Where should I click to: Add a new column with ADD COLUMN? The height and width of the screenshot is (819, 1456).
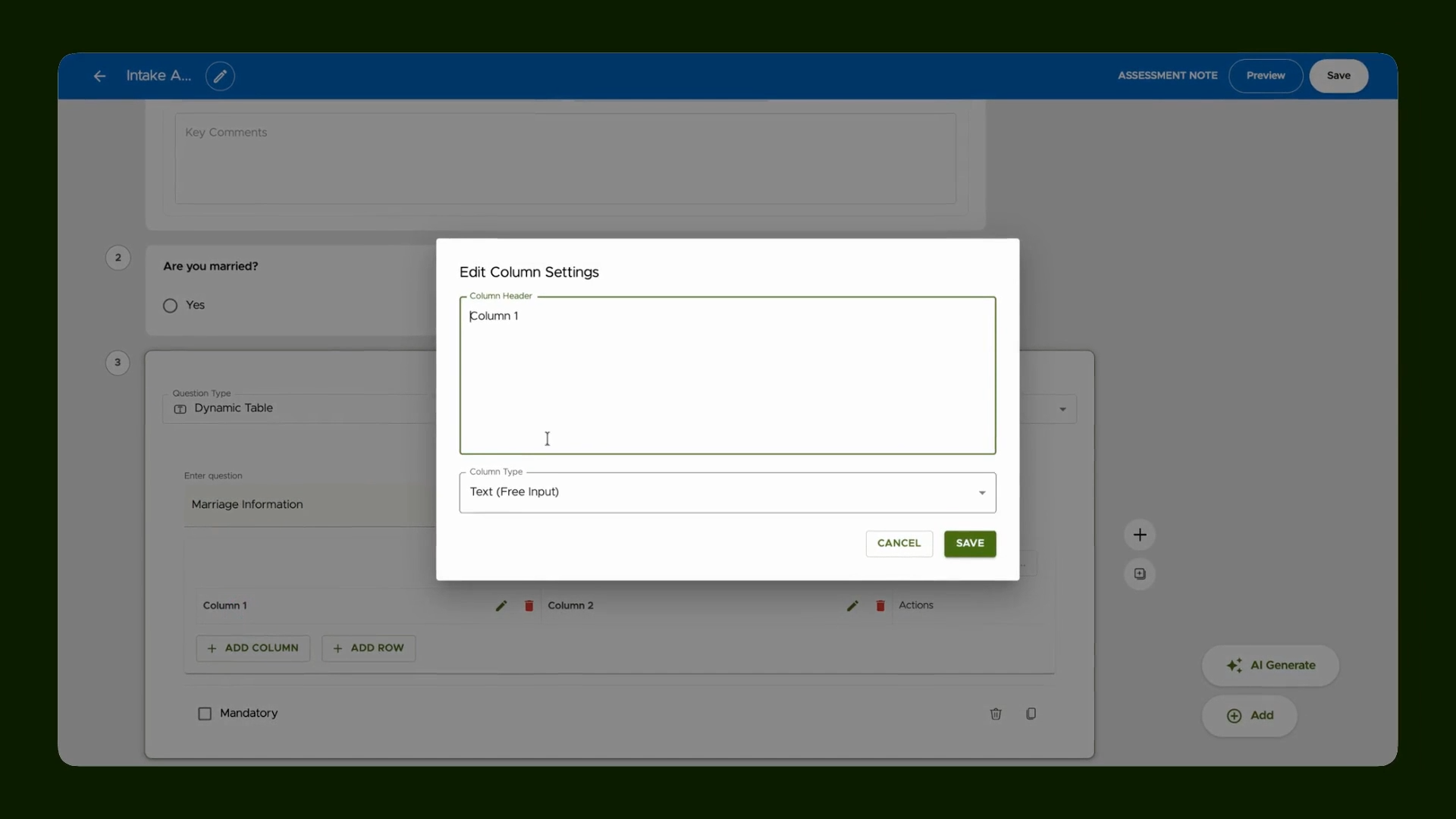[253, 648]
